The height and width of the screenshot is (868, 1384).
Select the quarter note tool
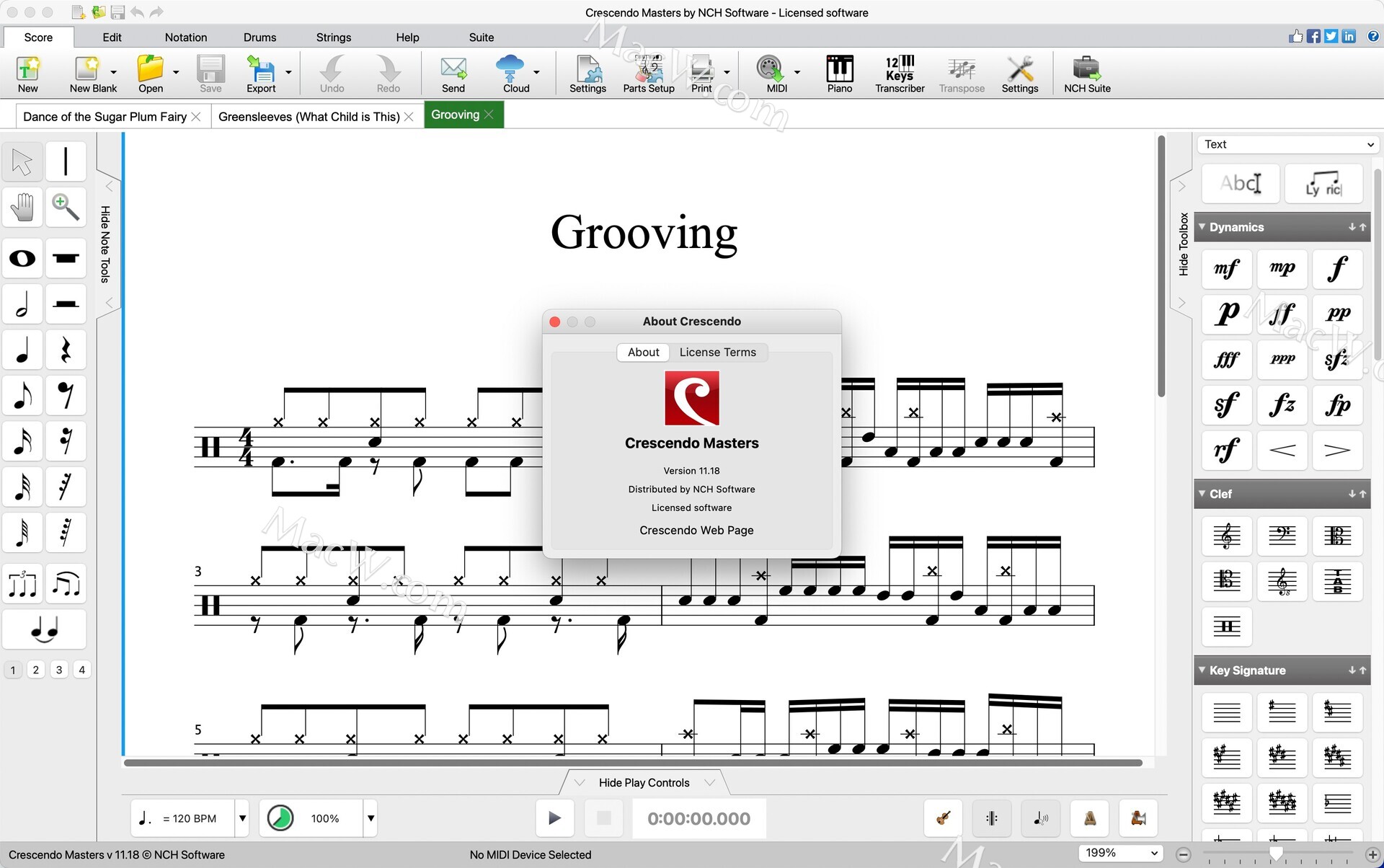click(x=22, y=350)
